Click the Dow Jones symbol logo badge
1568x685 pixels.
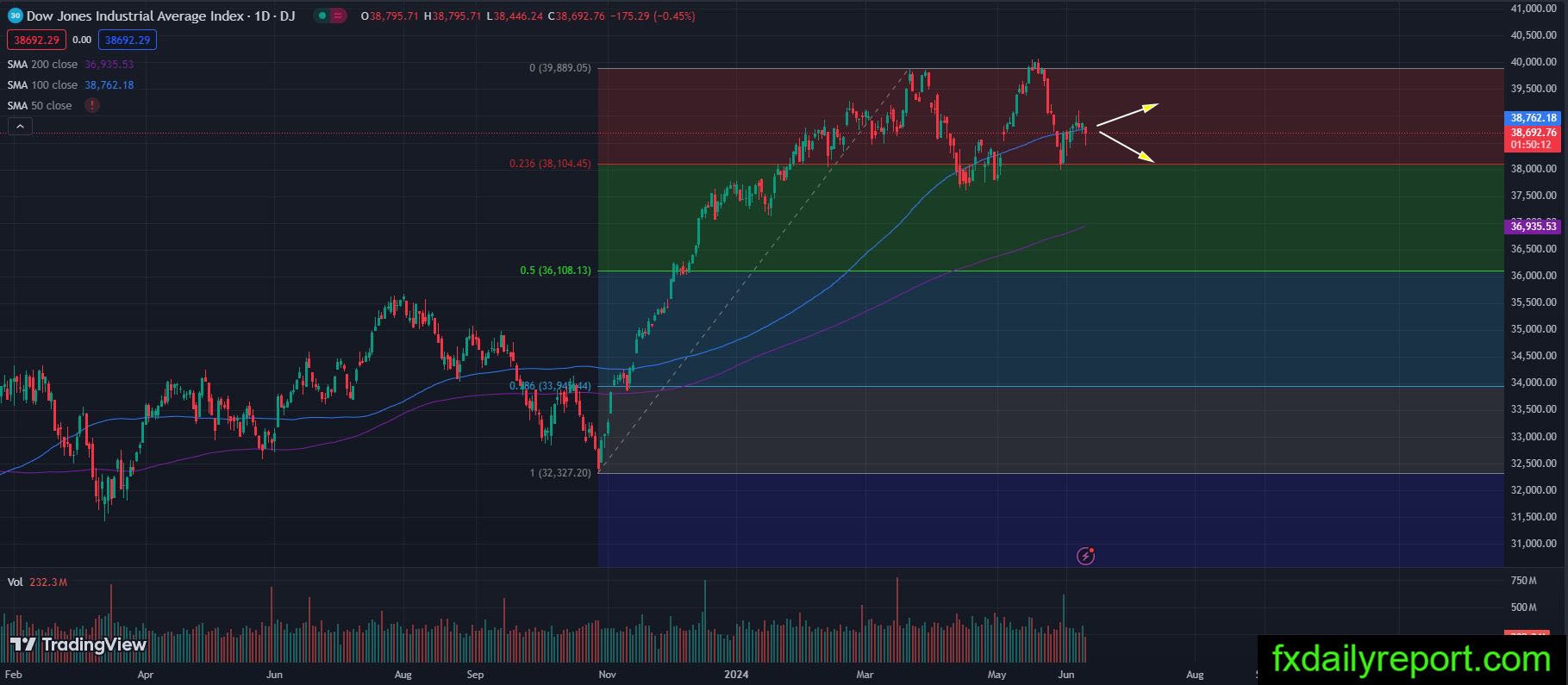pos(15,16)
